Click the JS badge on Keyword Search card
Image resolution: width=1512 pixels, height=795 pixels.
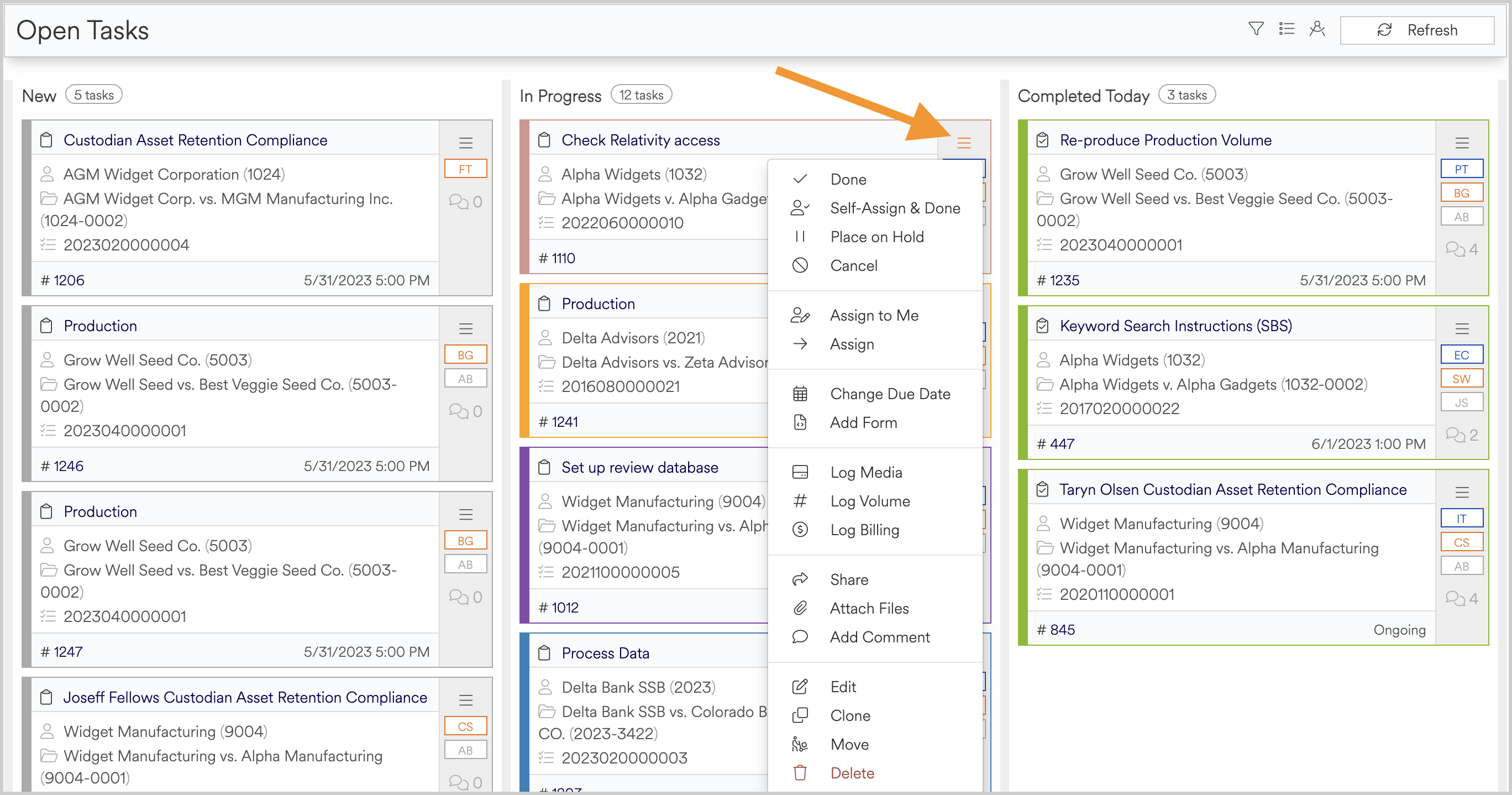click(x=1462, y=403)
